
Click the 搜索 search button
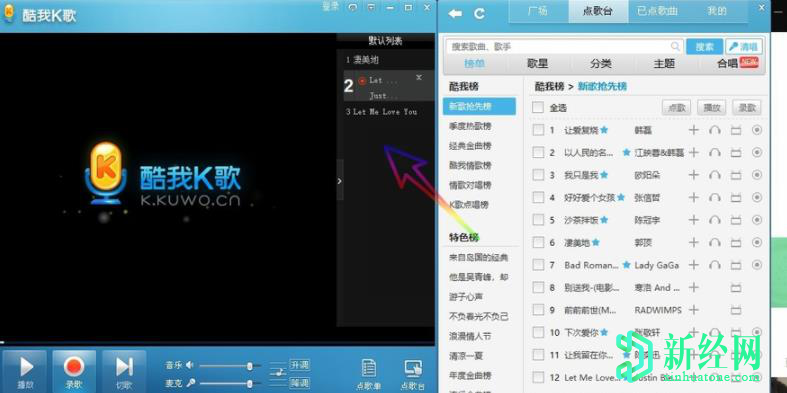pos(704,47)
